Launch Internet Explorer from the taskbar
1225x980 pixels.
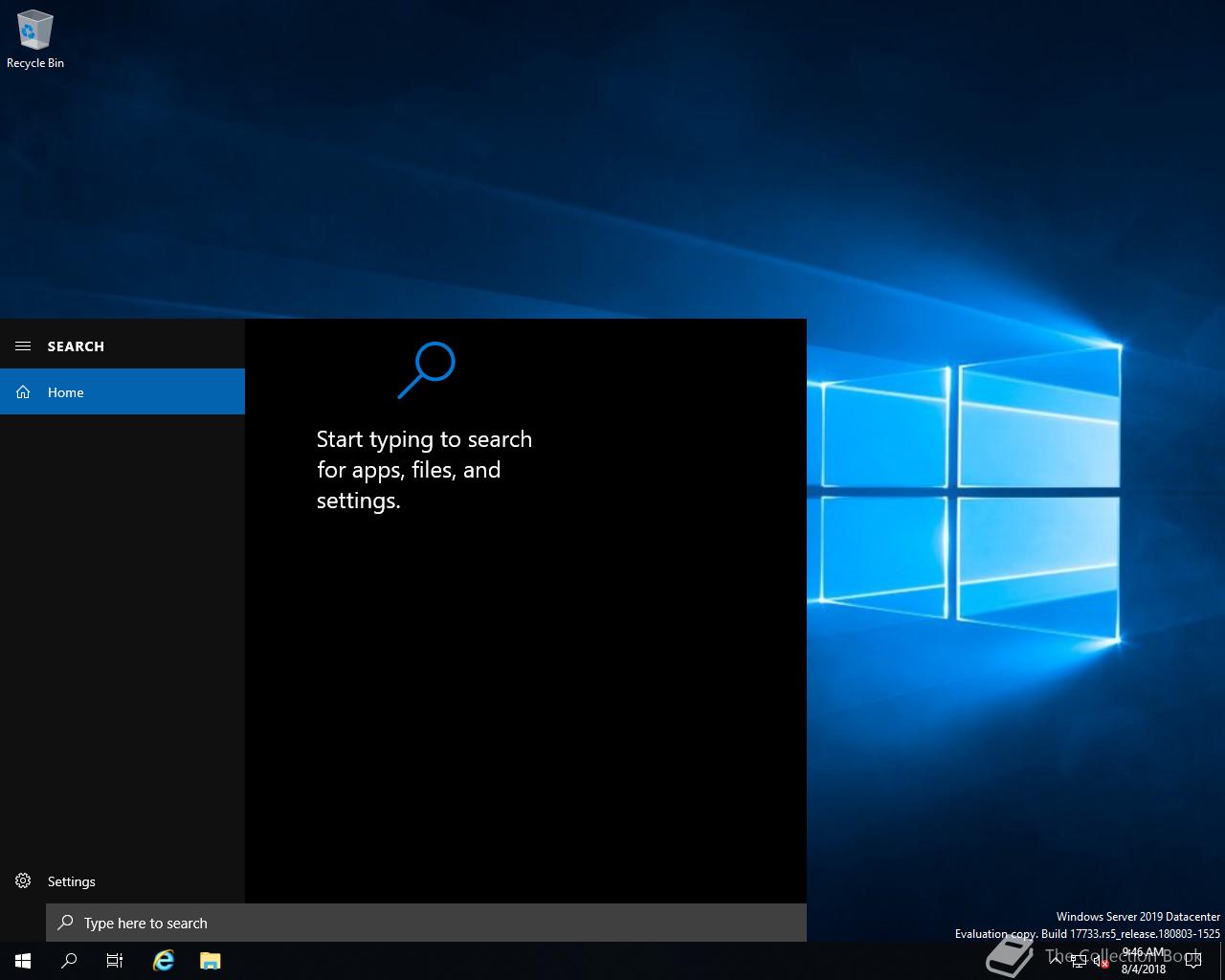click(164, 961)
